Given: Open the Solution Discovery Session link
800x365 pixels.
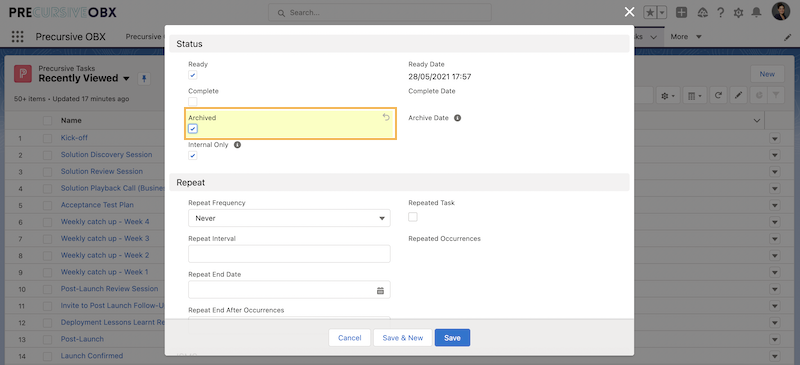Looking at the screenshot, I should tap(106, 155).
